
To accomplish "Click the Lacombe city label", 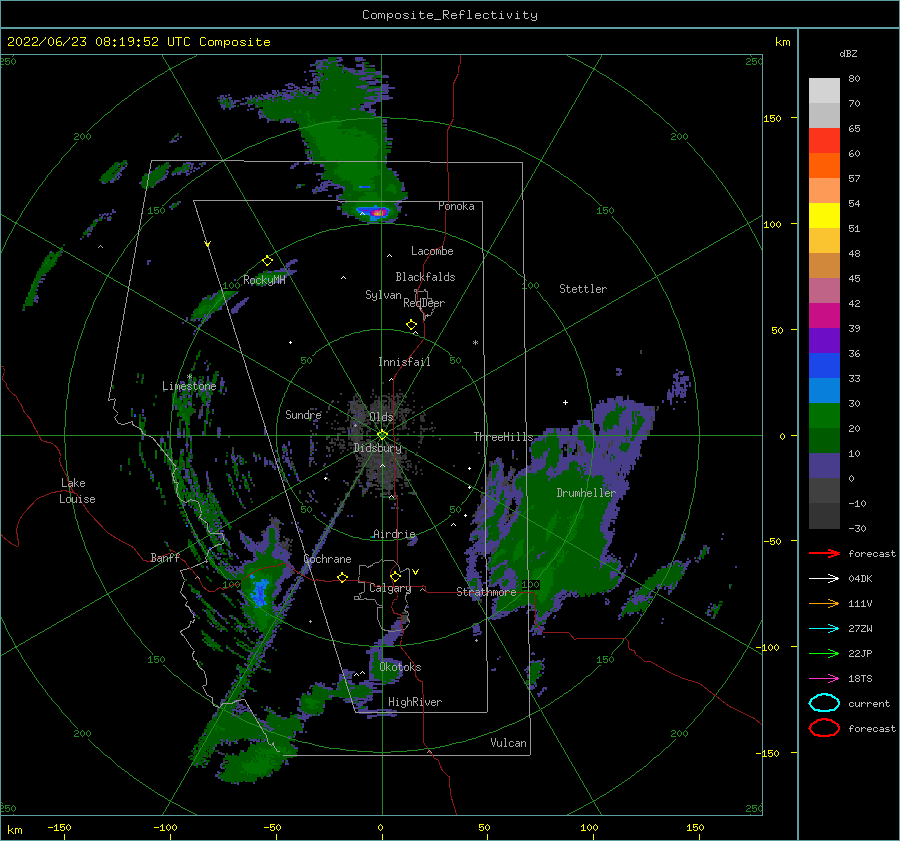I will tap(432, 251).
